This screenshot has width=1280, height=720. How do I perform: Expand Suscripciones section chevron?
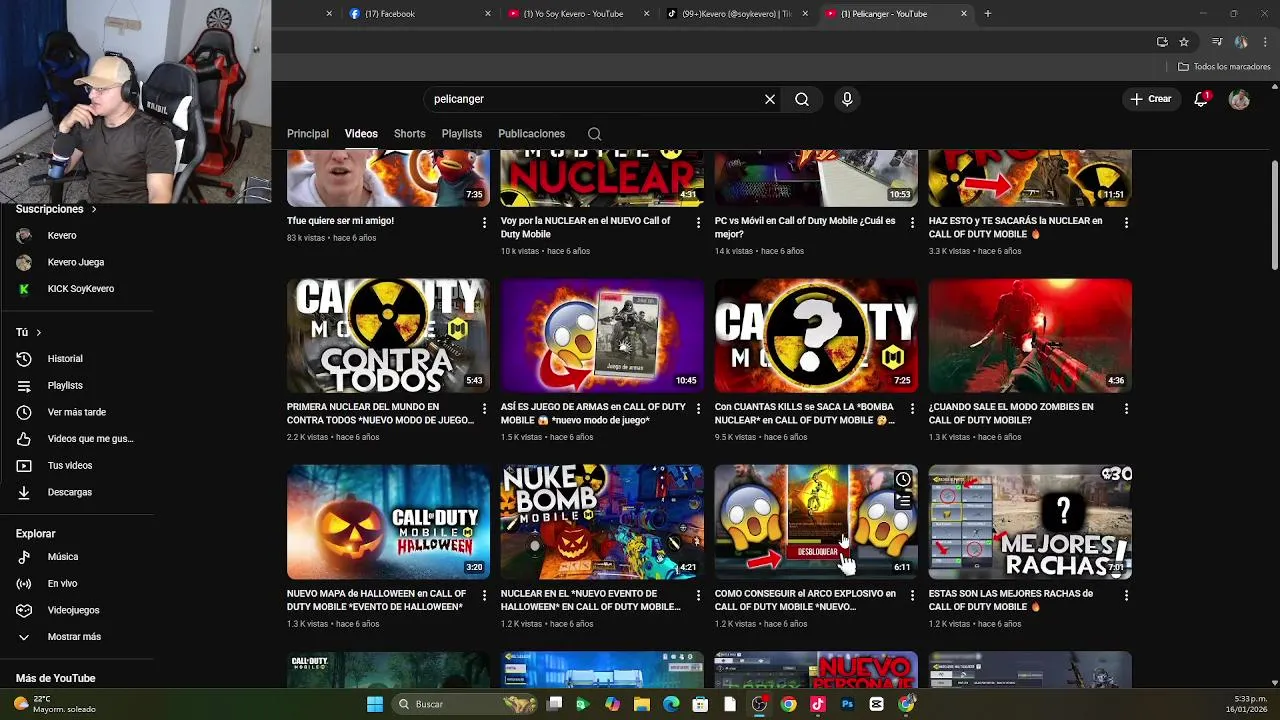(x=94, y=209)
